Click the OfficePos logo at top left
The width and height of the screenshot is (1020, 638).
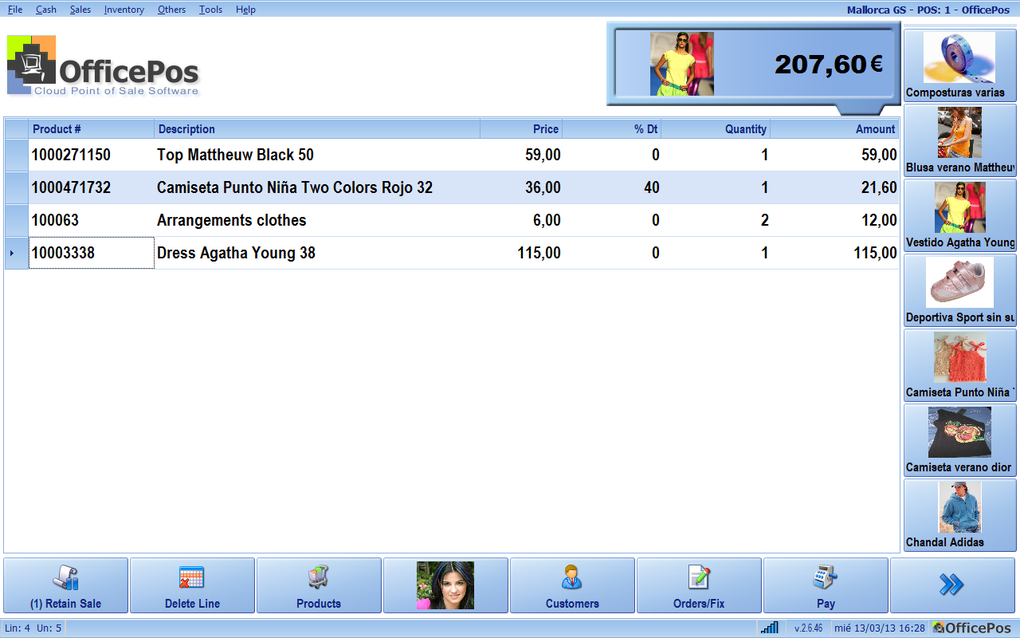[x=102, y=66]
